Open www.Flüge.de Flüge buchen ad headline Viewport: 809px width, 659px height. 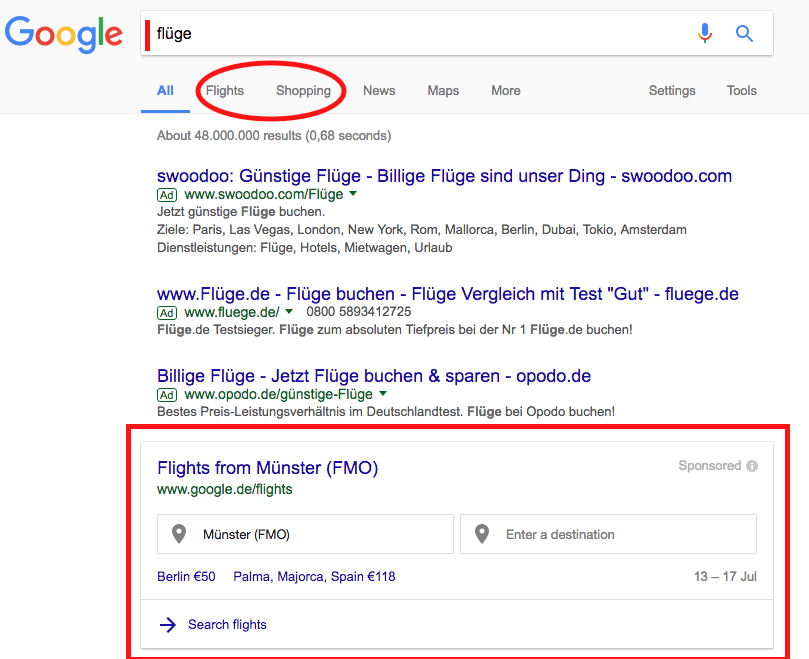point(448,294)
